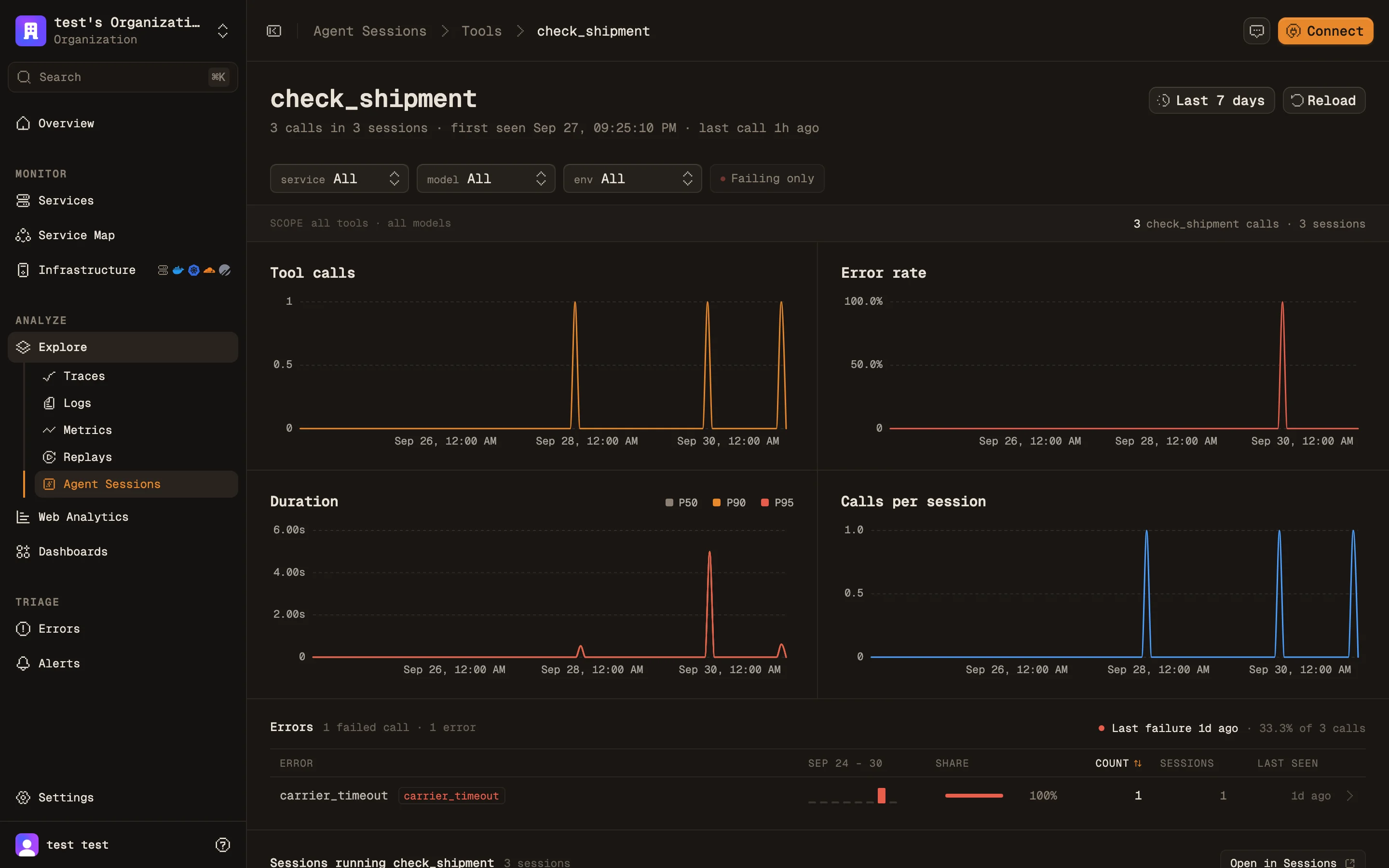The image size is (1389, 868).
Task: Expand the carrier_timeout row chevron
Action: pos(1350,796)
